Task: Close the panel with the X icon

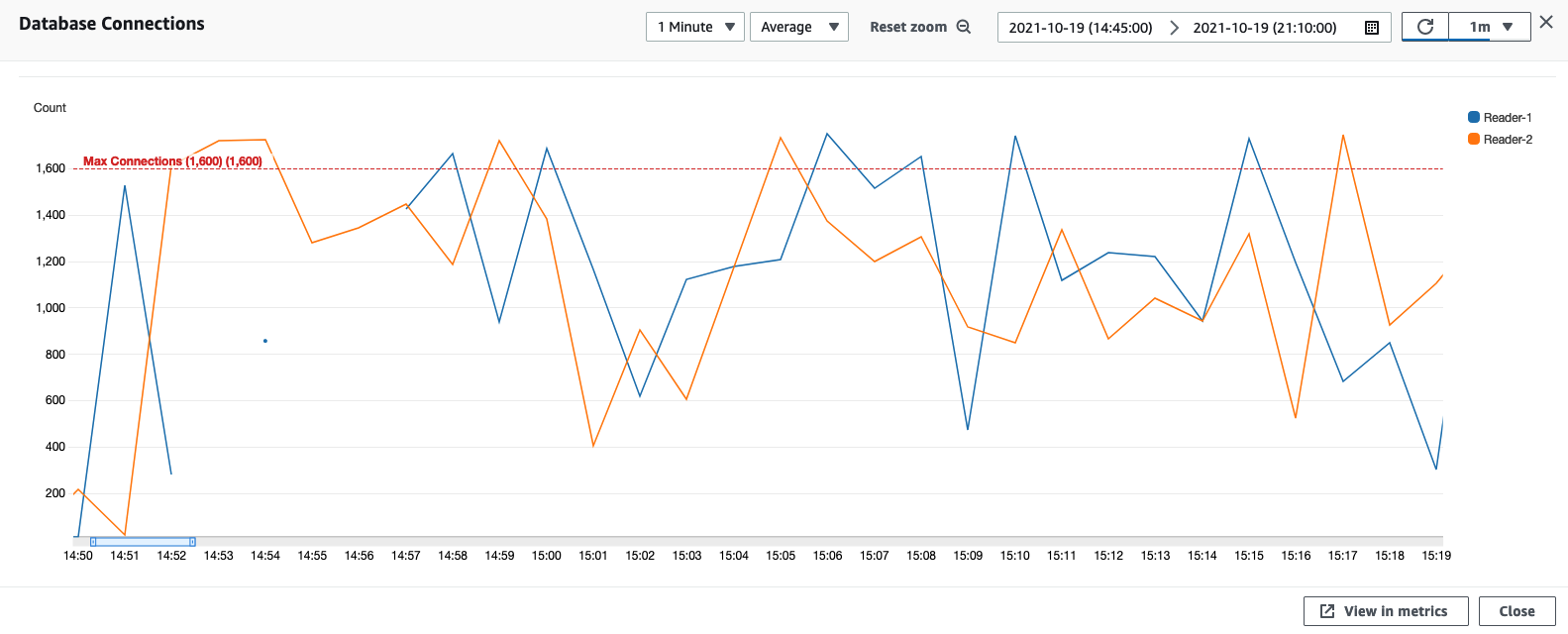Action: point(1546,22)
